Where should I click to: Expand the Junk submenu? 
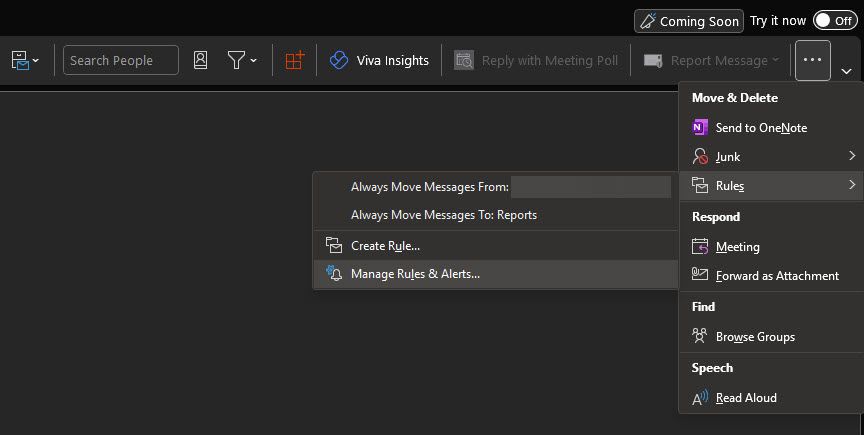[770, 157]
